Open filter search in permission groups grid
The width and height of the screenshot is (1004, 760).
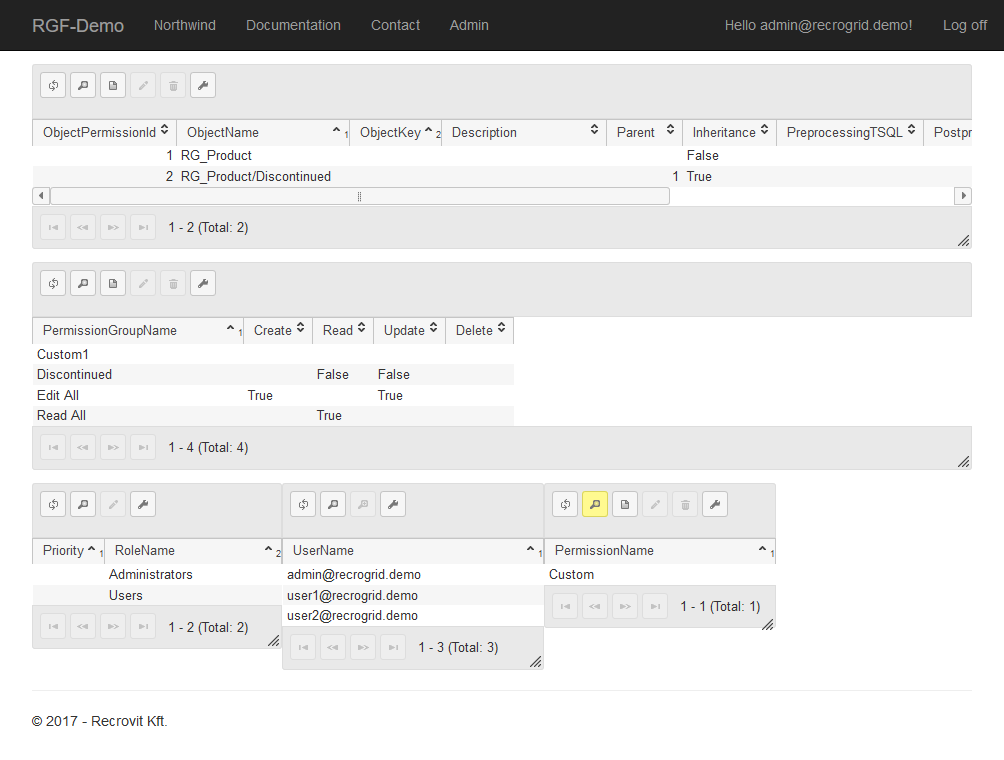pyautogui.click(x=83, y=284)
